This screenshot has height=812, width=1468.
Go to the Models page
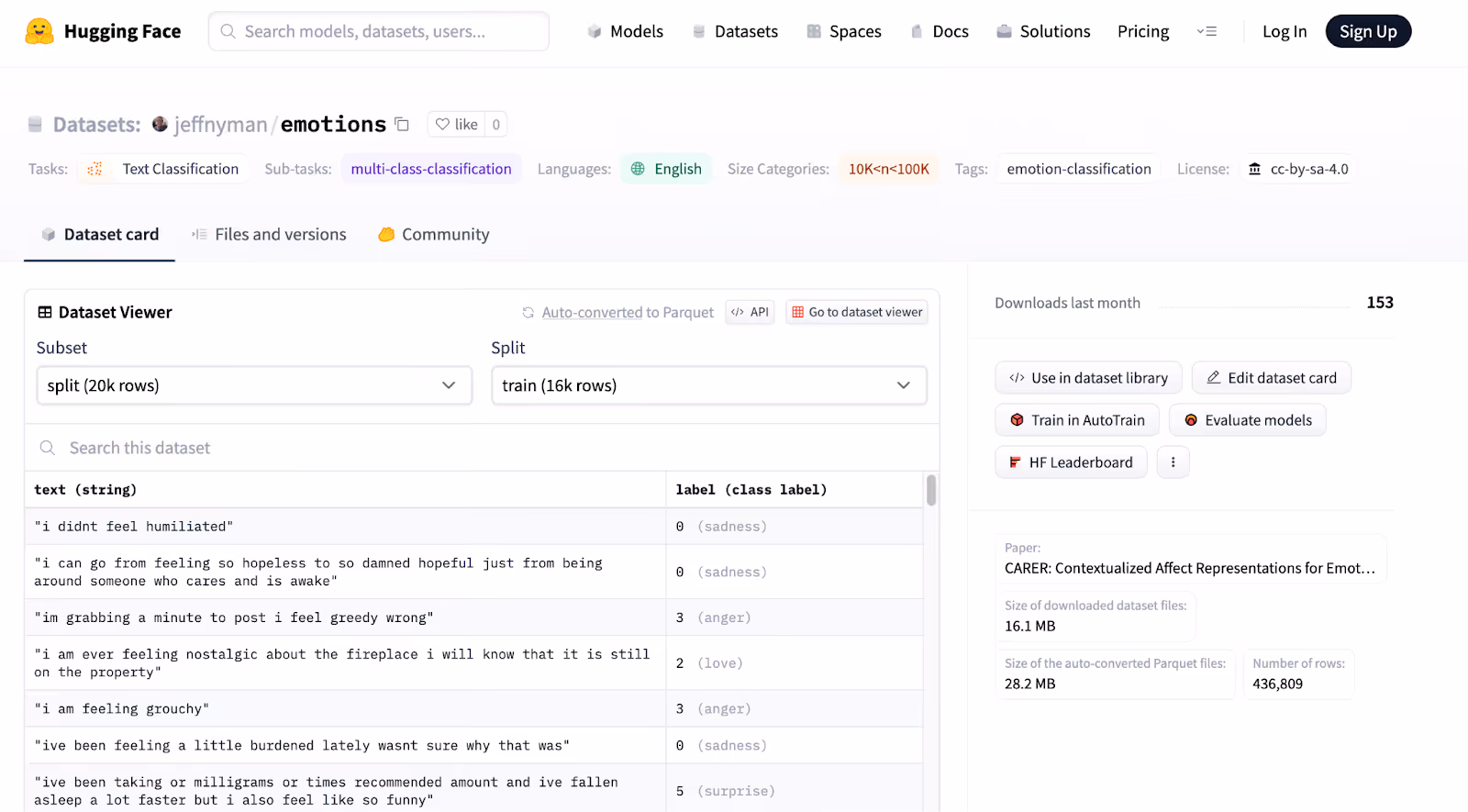[x=625, y=31]
